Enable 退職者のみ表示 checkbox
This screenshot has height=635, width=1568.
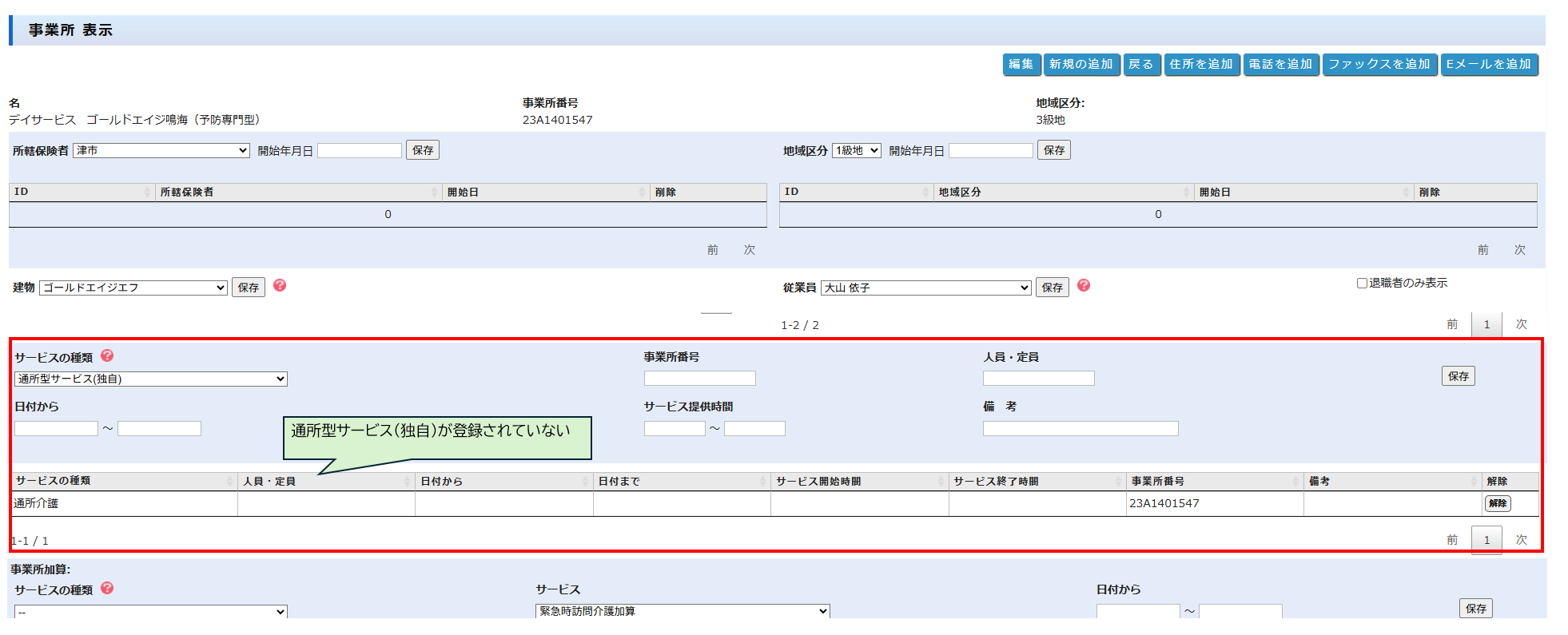coord(1362,283)
